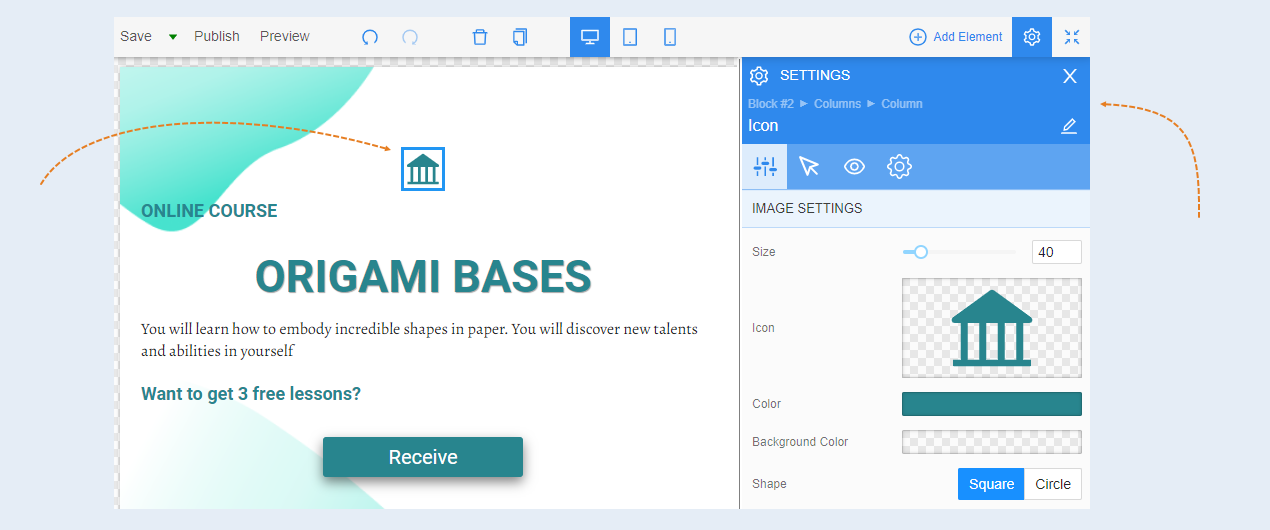This screenshot has width=1270, height=530.
Task: Click Save in the top toolbar
Action: (x=136, y=37)
